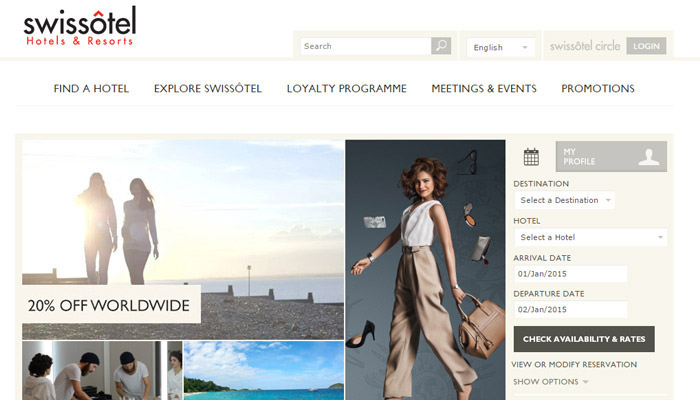Click the Arrival Date field
The image size is (700, 400).
click(x=571, y=274)
